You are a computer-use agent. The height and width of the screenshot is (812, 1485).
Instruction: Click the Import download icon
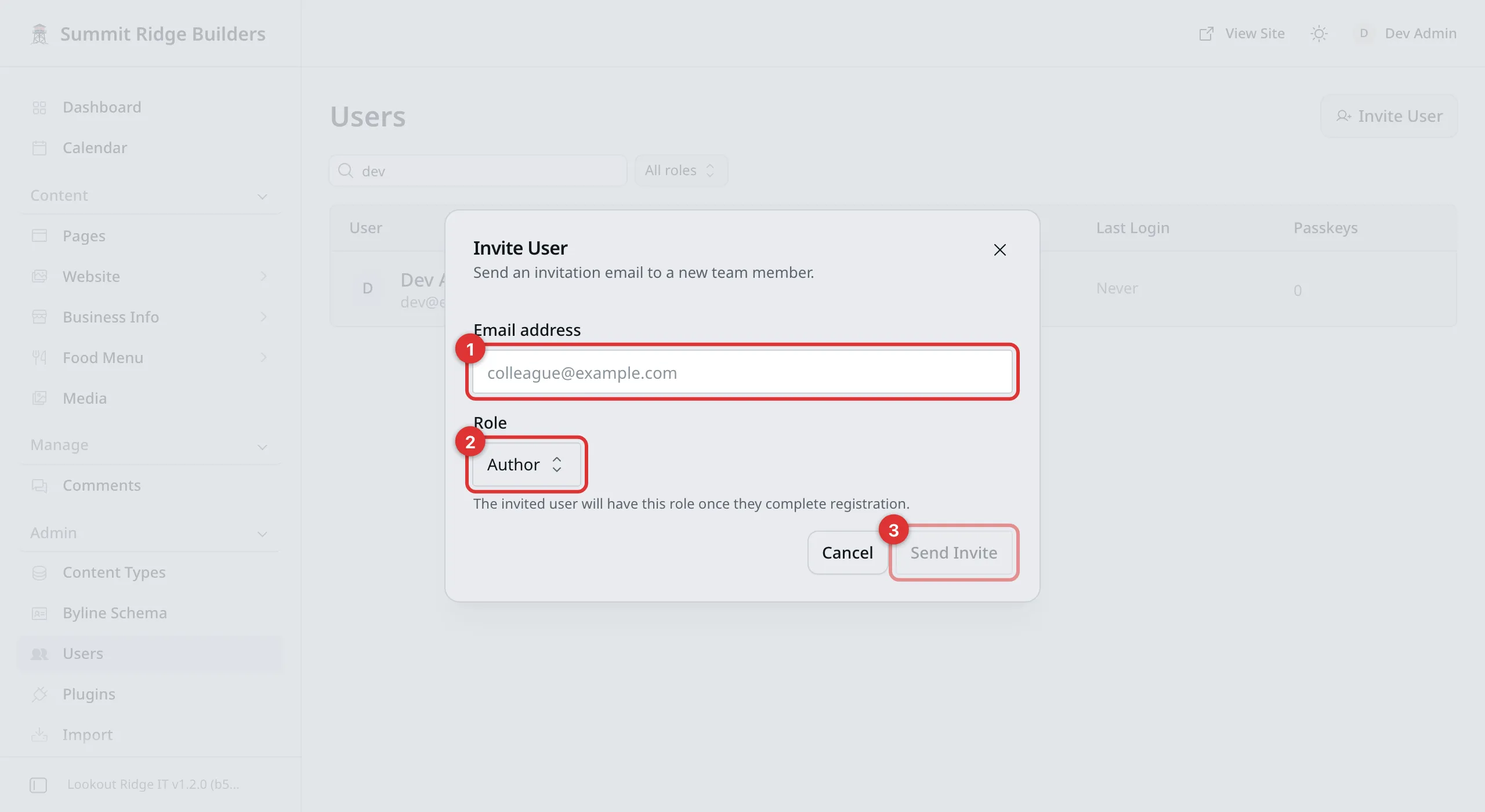39,735
